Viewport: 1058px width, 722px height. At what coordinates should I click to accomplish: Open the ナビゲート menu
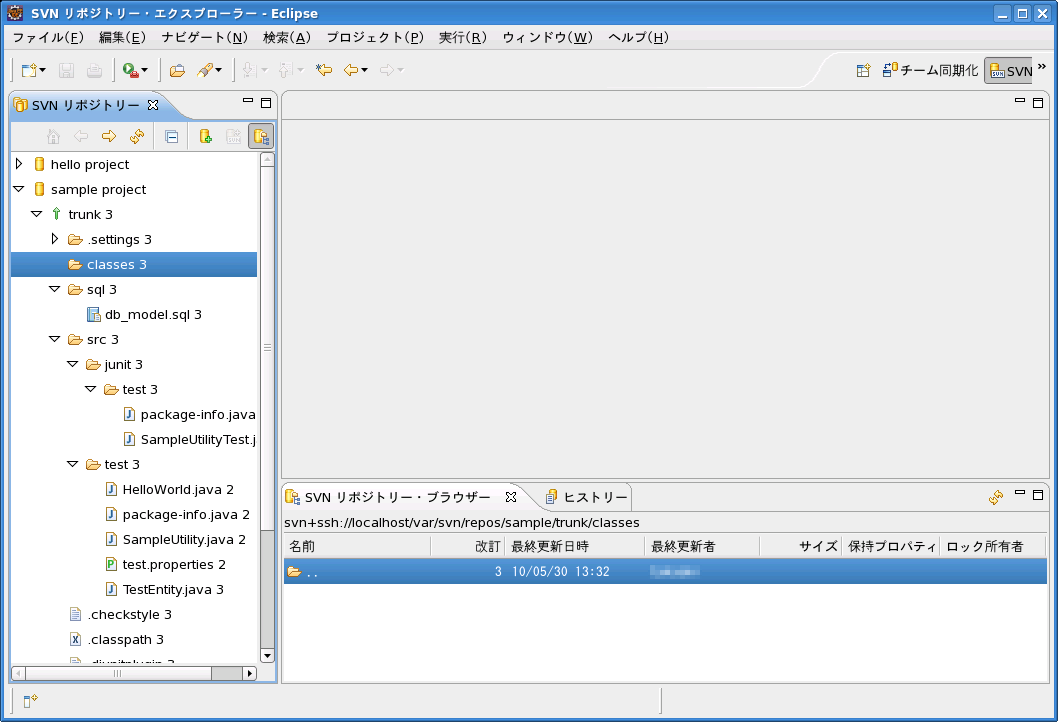(x=204, y=37)
